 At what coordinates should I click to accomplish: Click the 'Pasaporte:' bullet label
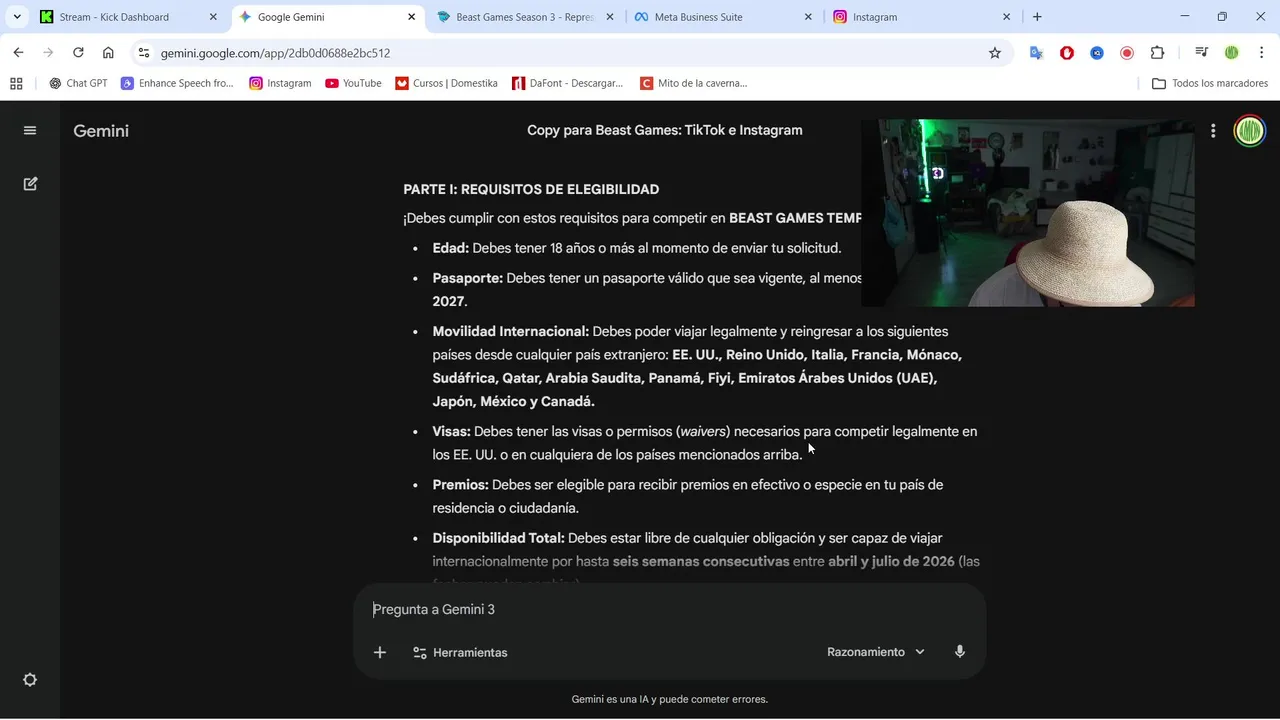[467, 278]
